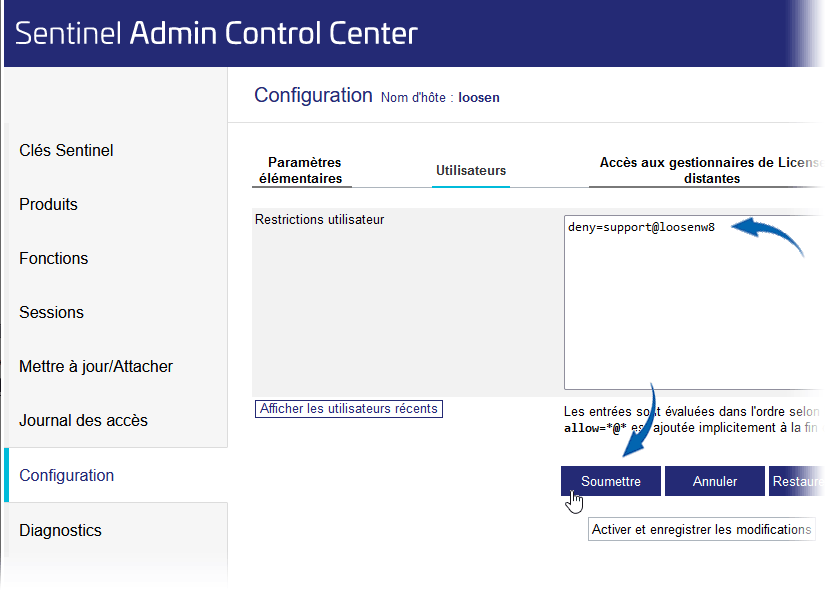This screenshot has width=825, height=591.
Task: Switch to Paramètres élémentaires tab
Action: pos(301,171)
